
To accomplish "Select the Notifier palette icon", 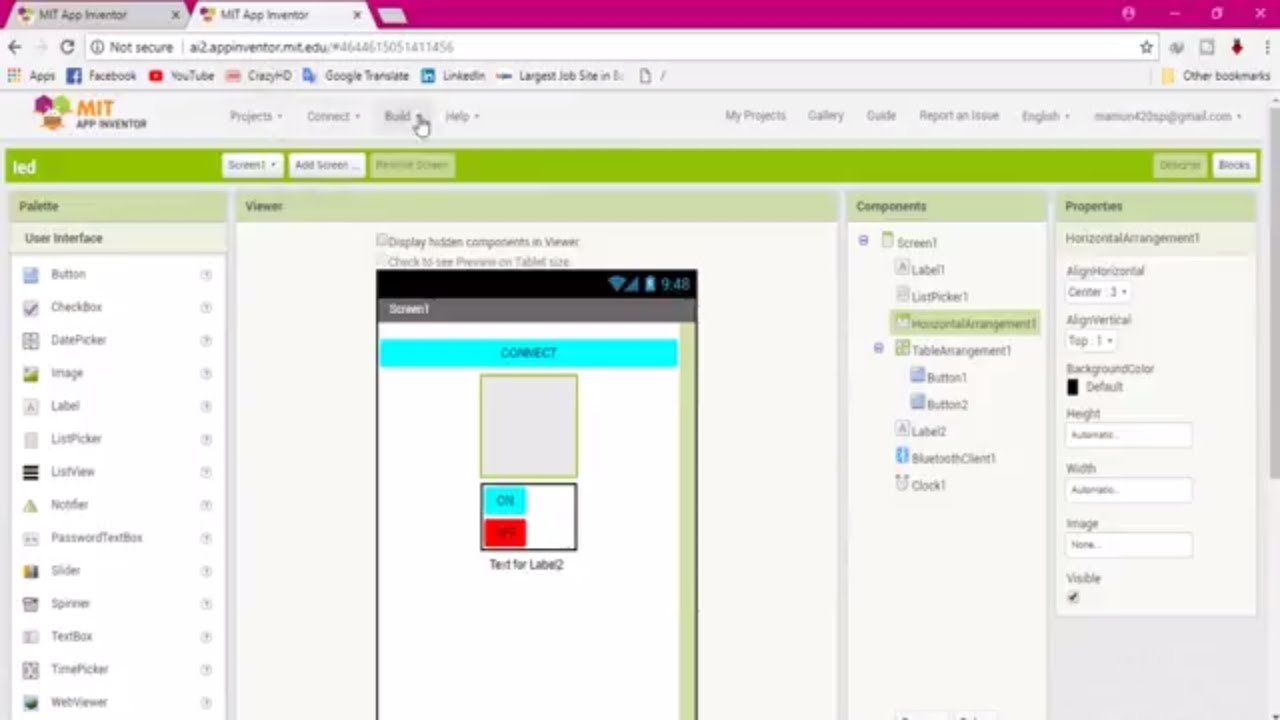I will pyautogui.click(x=31, y=505).
